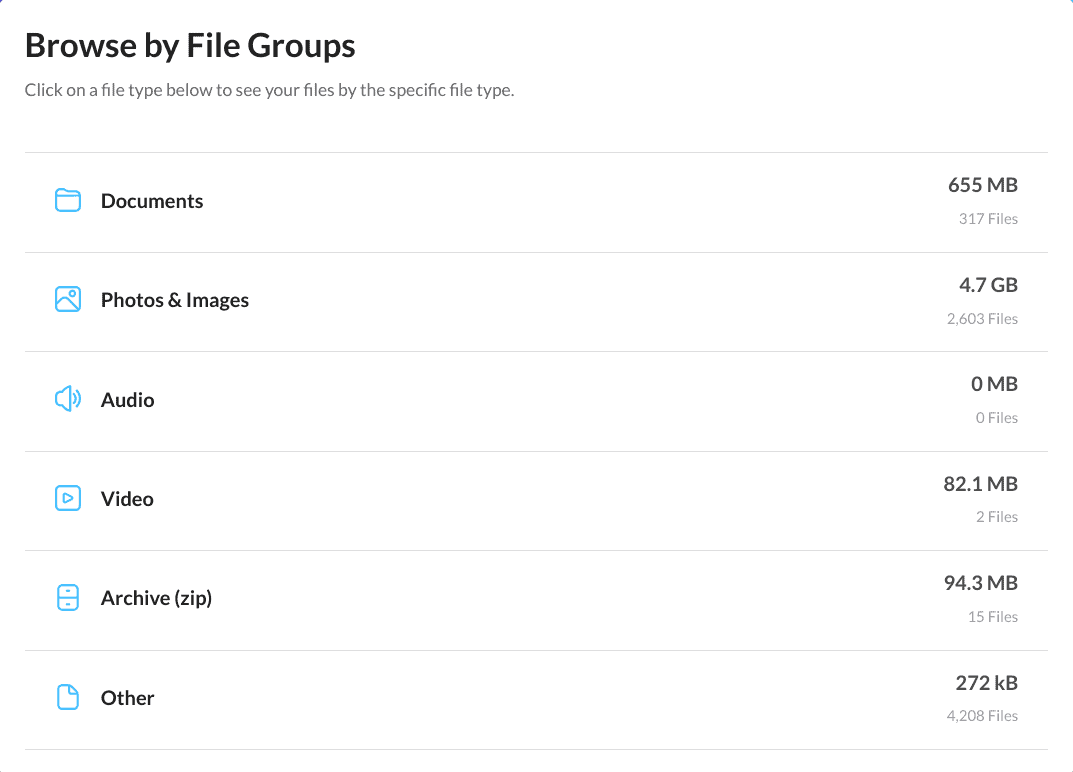Select the 82.1 MB label for Video
The width and height of the screenshot is (1073, 772).
click(980, 484)
